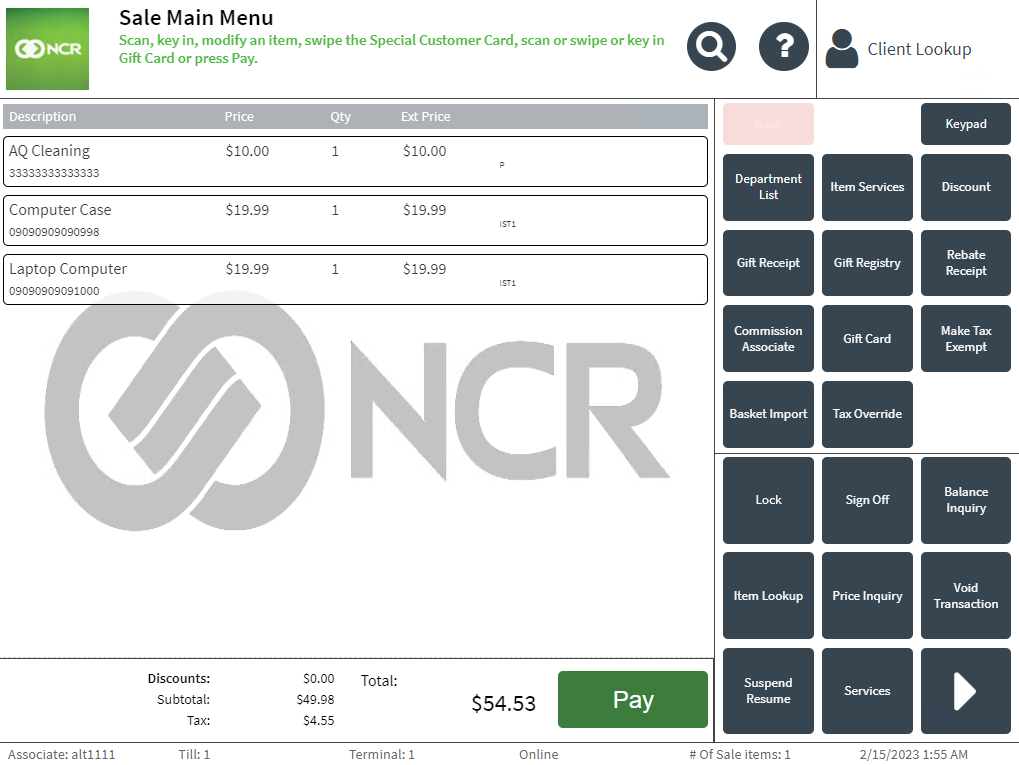1019x765 pixels.
Task: Click the Price column header
Action: coord(239,116)
